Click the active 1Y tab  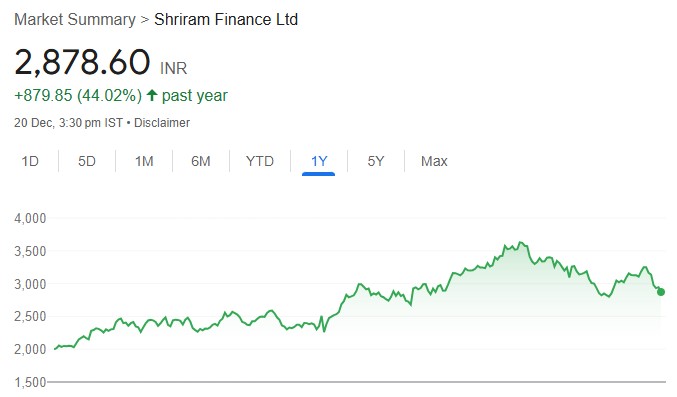point(319,161)
